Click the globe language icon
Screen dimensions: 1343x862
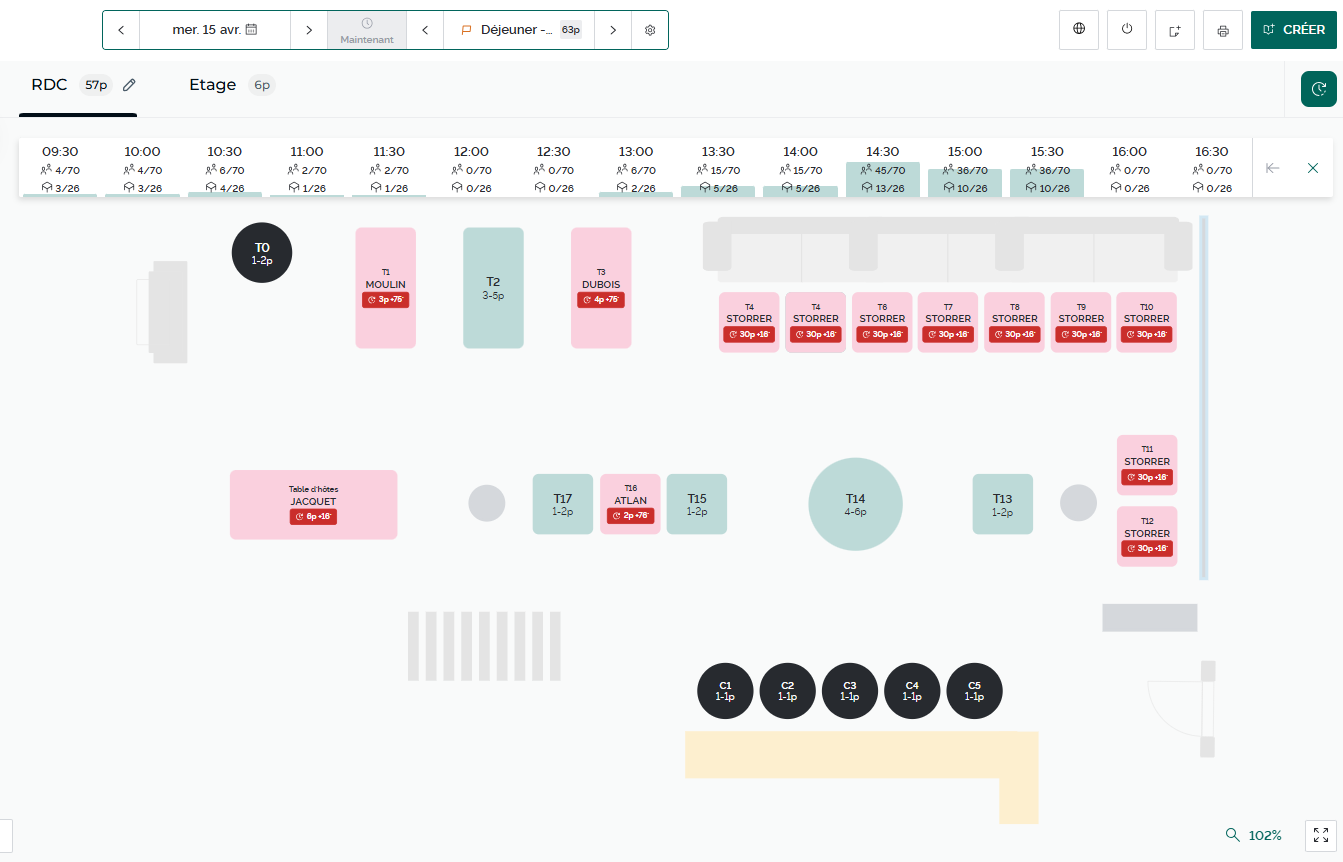coord(1079,30)
